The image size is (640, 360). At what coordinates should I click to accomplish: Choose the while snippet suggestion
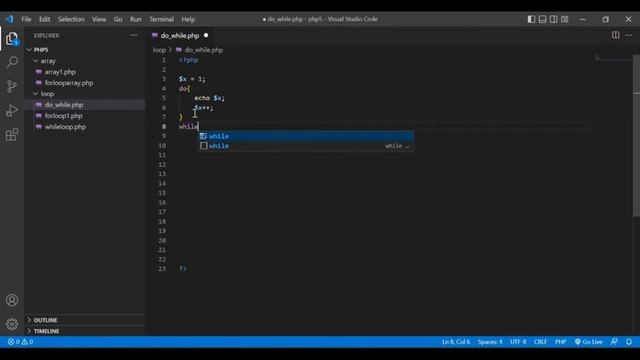click(x=306, y=146)
